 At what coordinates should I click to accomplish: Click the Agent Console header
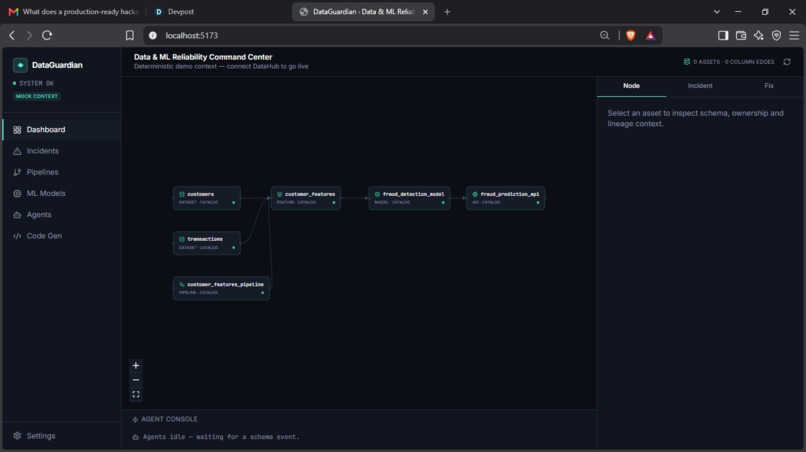point(164,419)
